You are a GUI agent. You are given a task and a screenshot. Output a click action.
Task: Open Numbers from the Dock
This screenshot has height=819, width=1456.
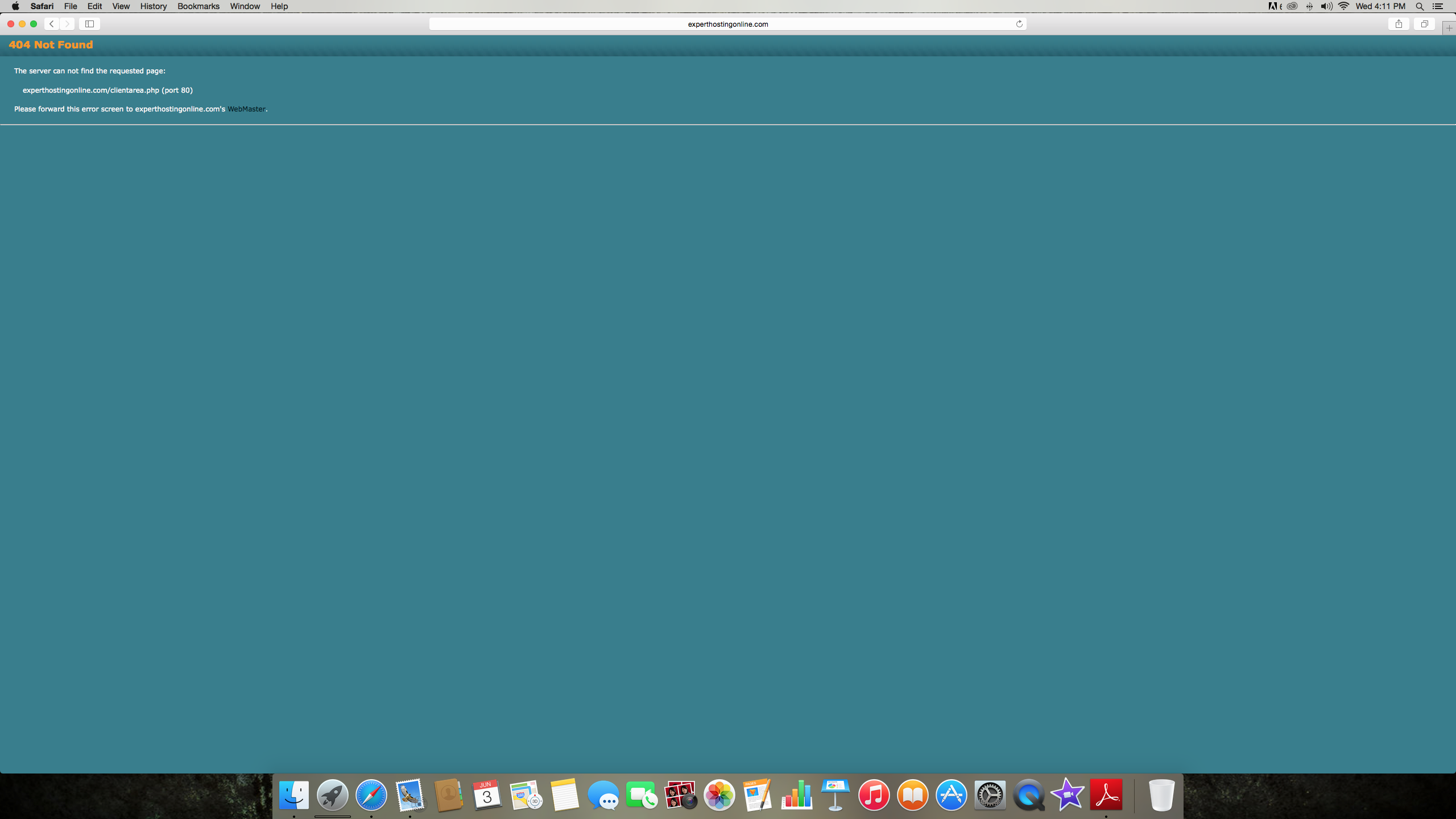797,795
